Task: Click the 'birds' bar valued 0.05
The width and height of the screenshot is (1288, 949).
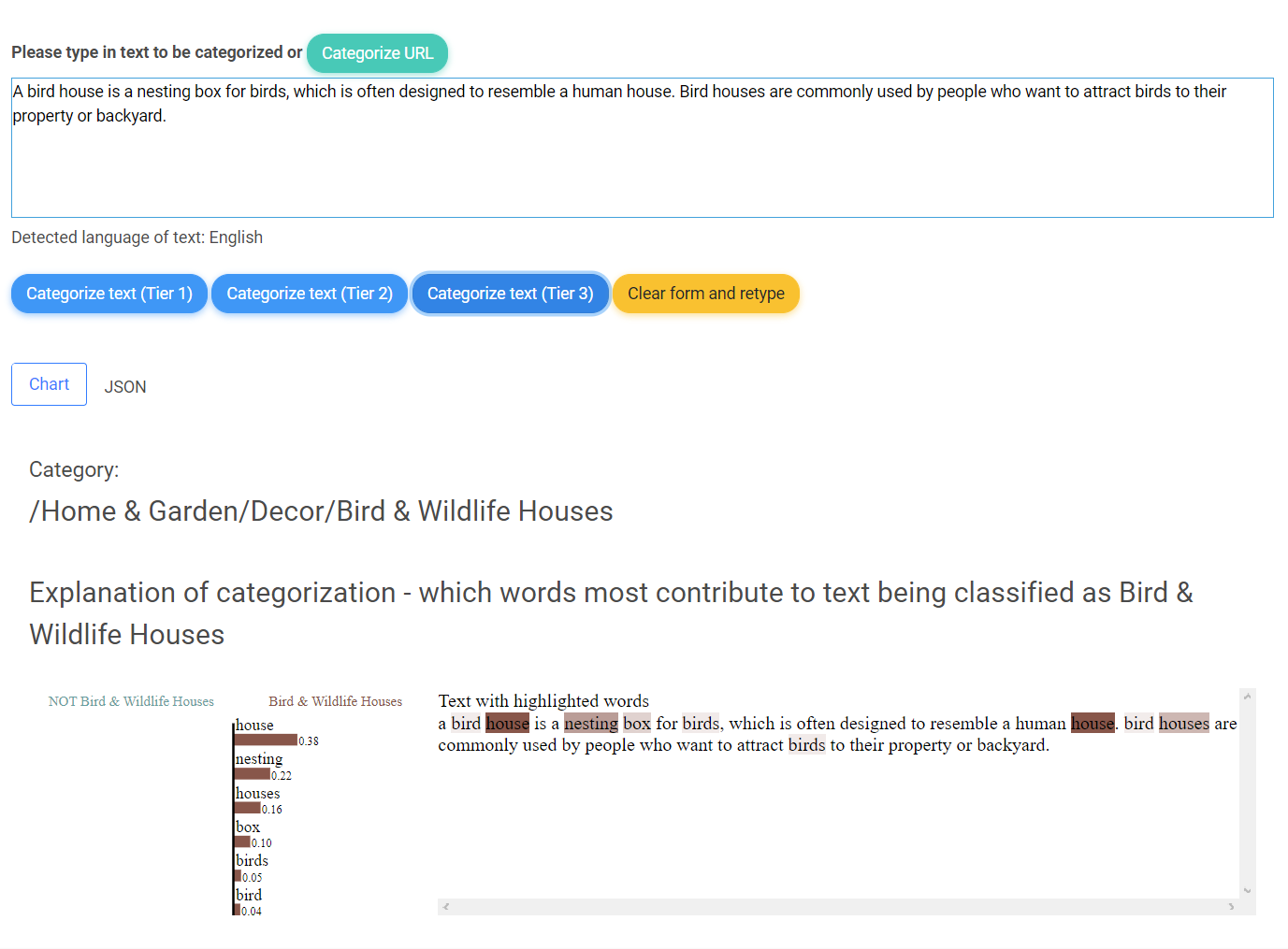Action: click(x=238, y=876)
